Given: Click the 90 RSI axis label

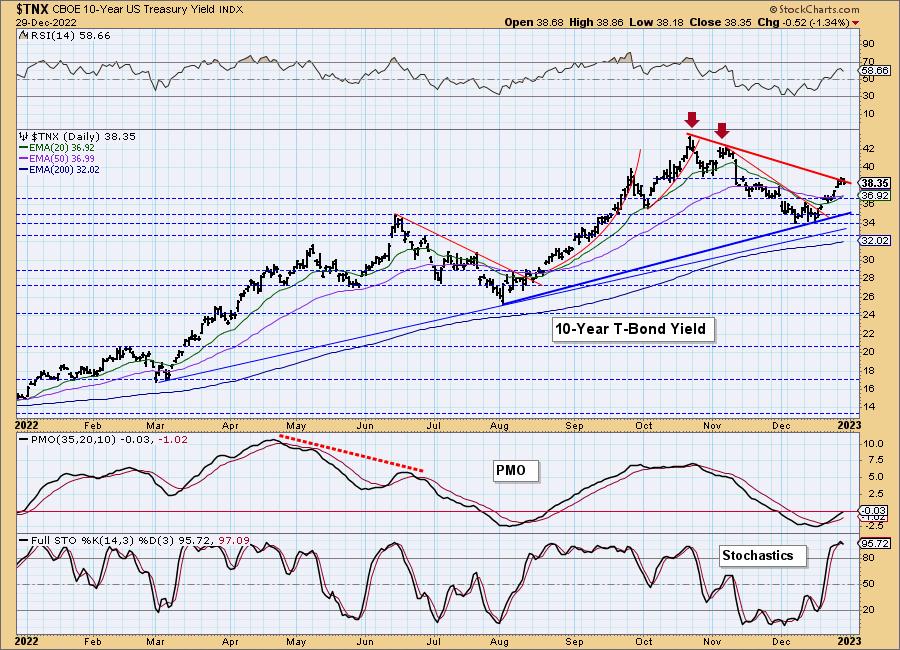Looking at the screenshot, I should [868, 44].
